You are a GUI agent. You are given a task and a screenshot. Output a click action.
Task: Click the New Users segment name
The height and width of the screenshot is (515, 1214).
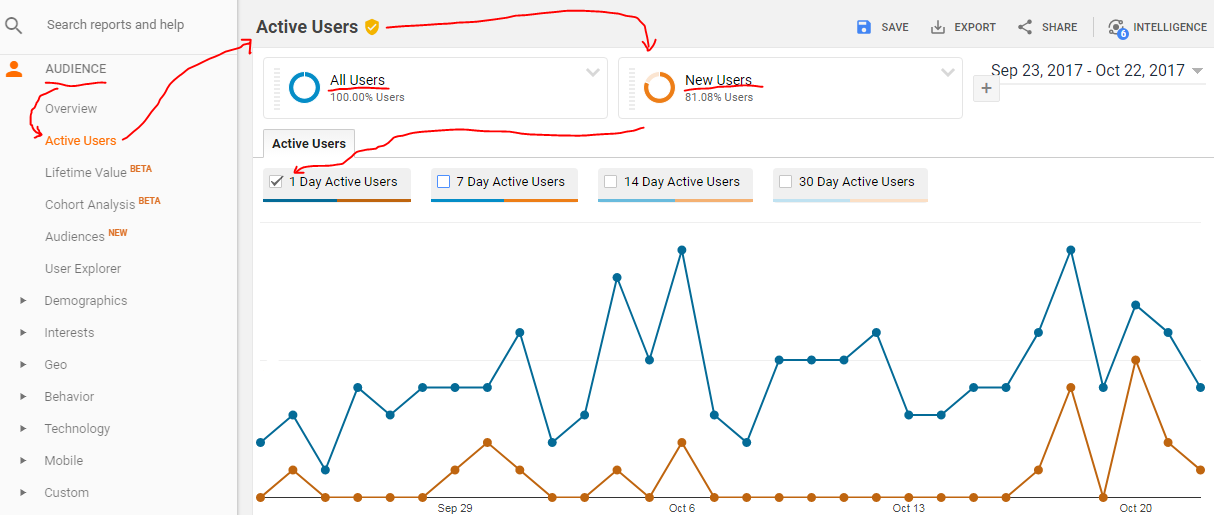point(718,80)
